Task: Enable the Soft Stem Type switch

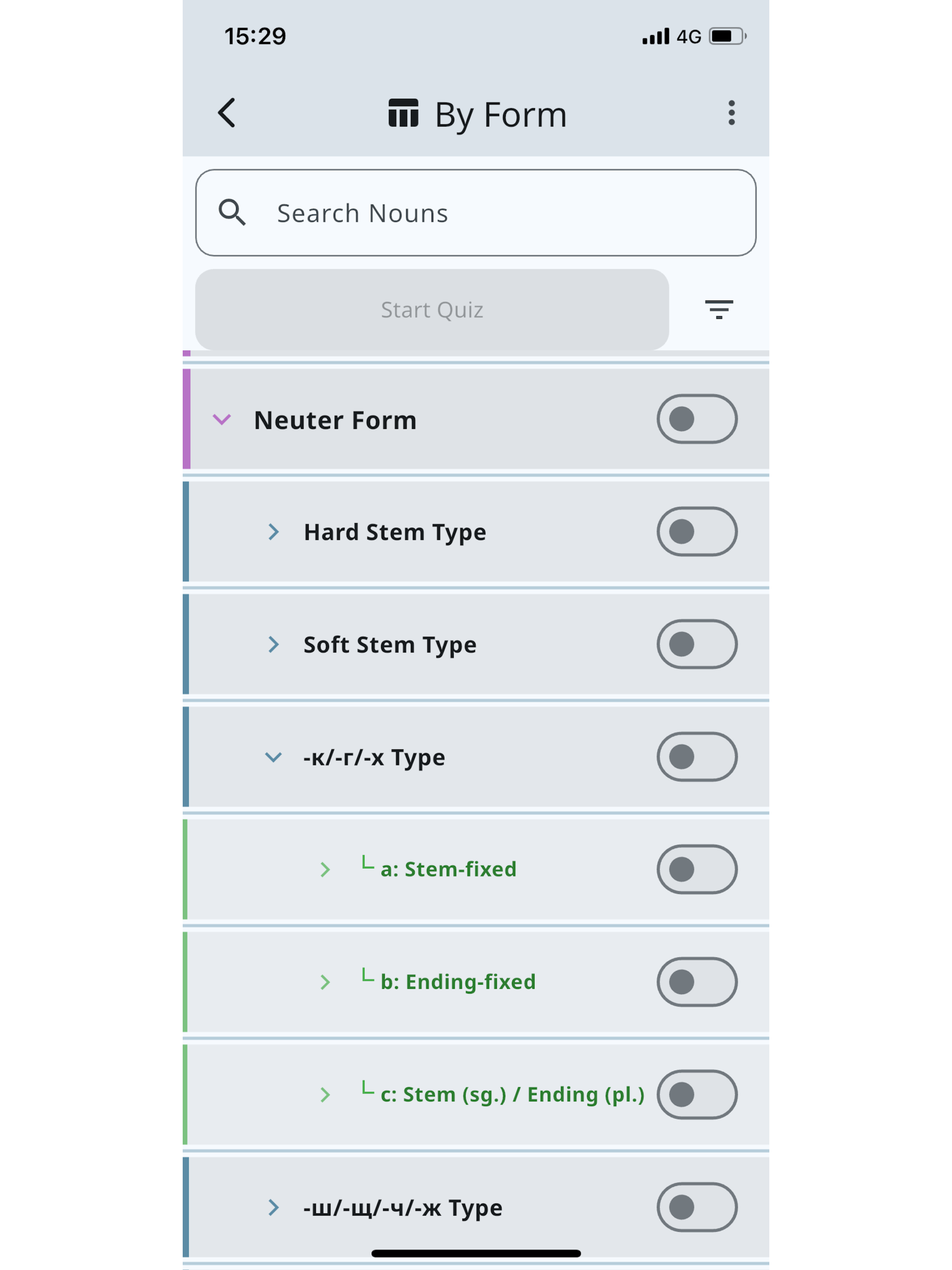Action: click(697, 644)
